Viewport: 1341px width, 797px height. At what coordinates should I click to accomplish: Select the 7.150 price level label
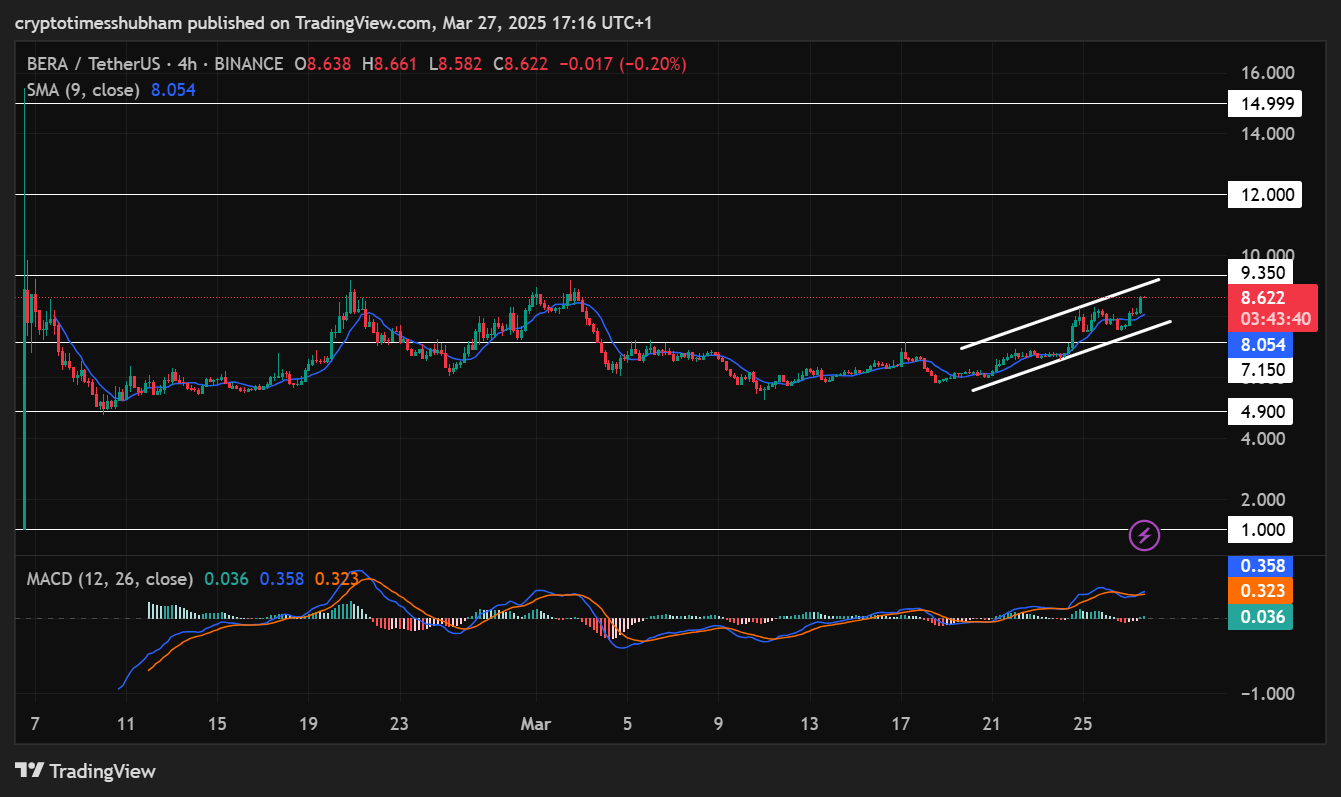pos(1260,371)
